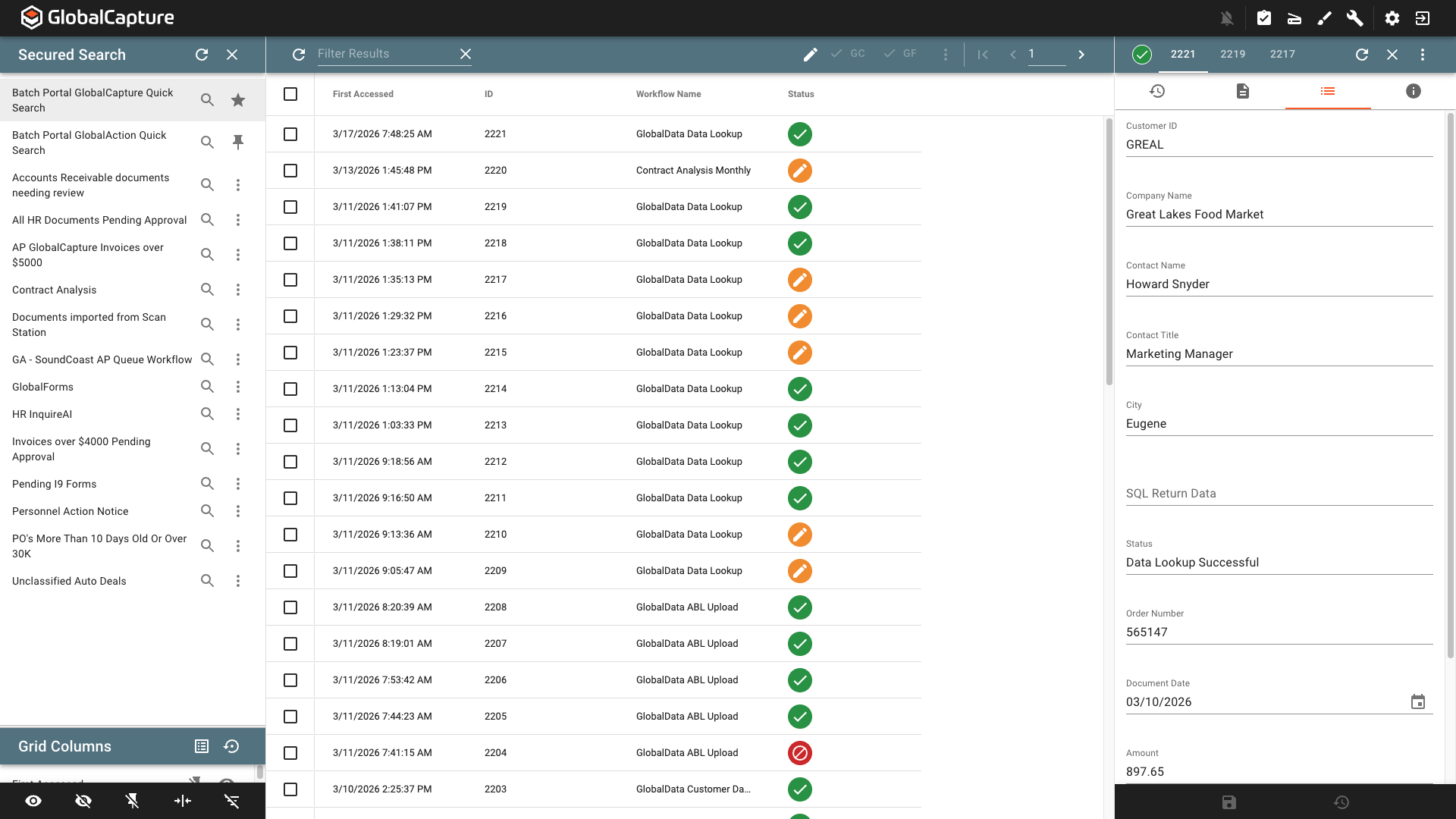Switch to the 2217 document tab
Image resolution: width=1456 pixels, height=819 pixels.
pos(1282,54)
